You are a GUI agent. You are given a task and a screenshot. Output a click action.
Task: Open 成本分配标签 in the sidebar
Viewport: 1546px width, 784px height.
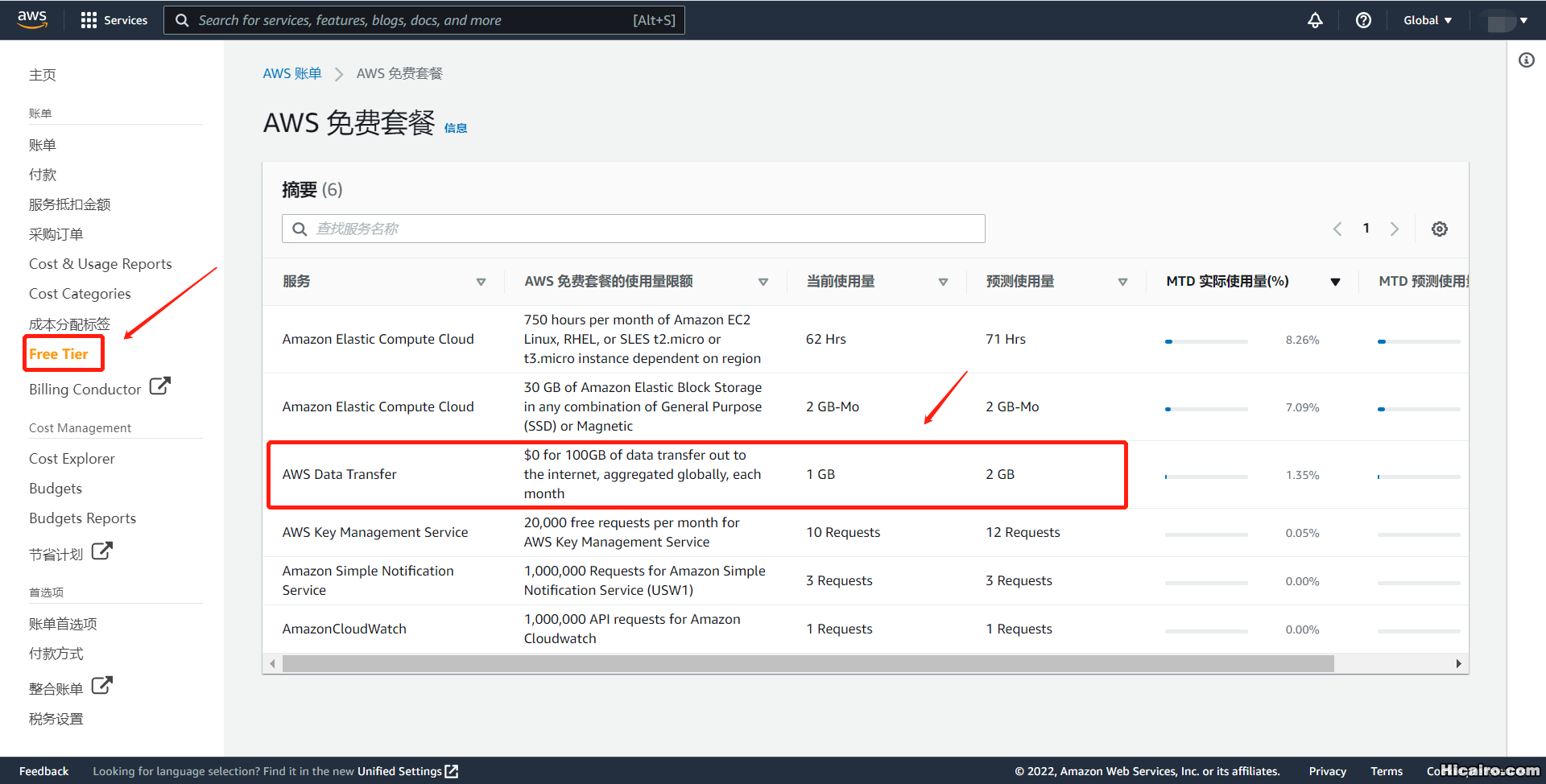[70, 324]
